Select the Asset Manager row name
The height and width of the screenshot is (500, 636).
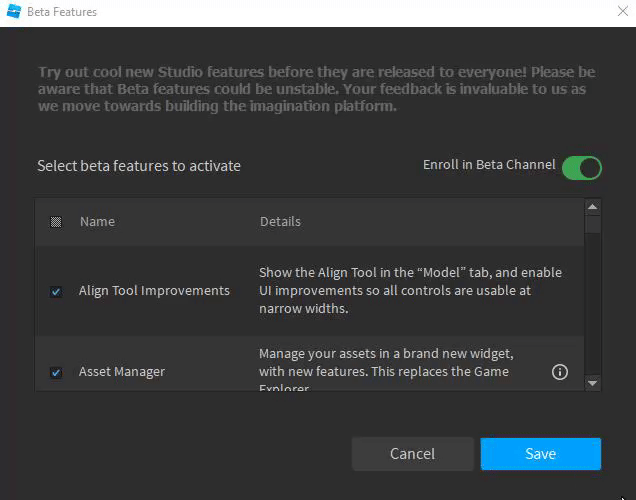tap(122, 372)
